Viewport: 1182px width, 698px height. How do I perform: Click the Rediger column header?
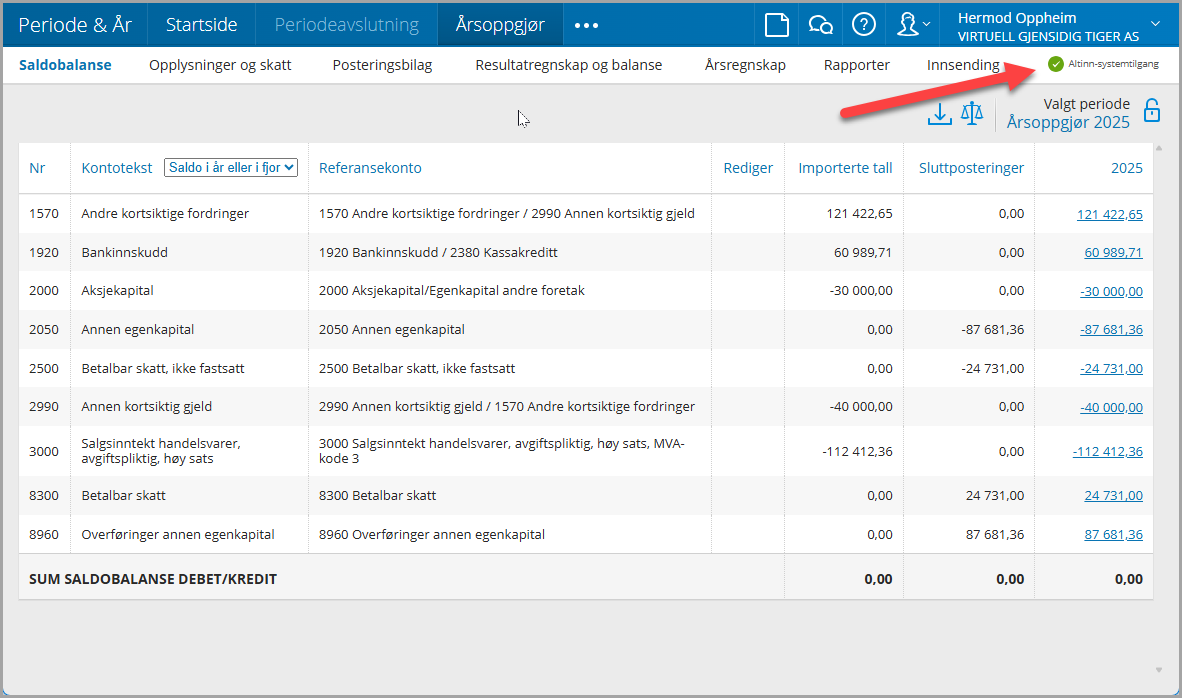point(748,168)
